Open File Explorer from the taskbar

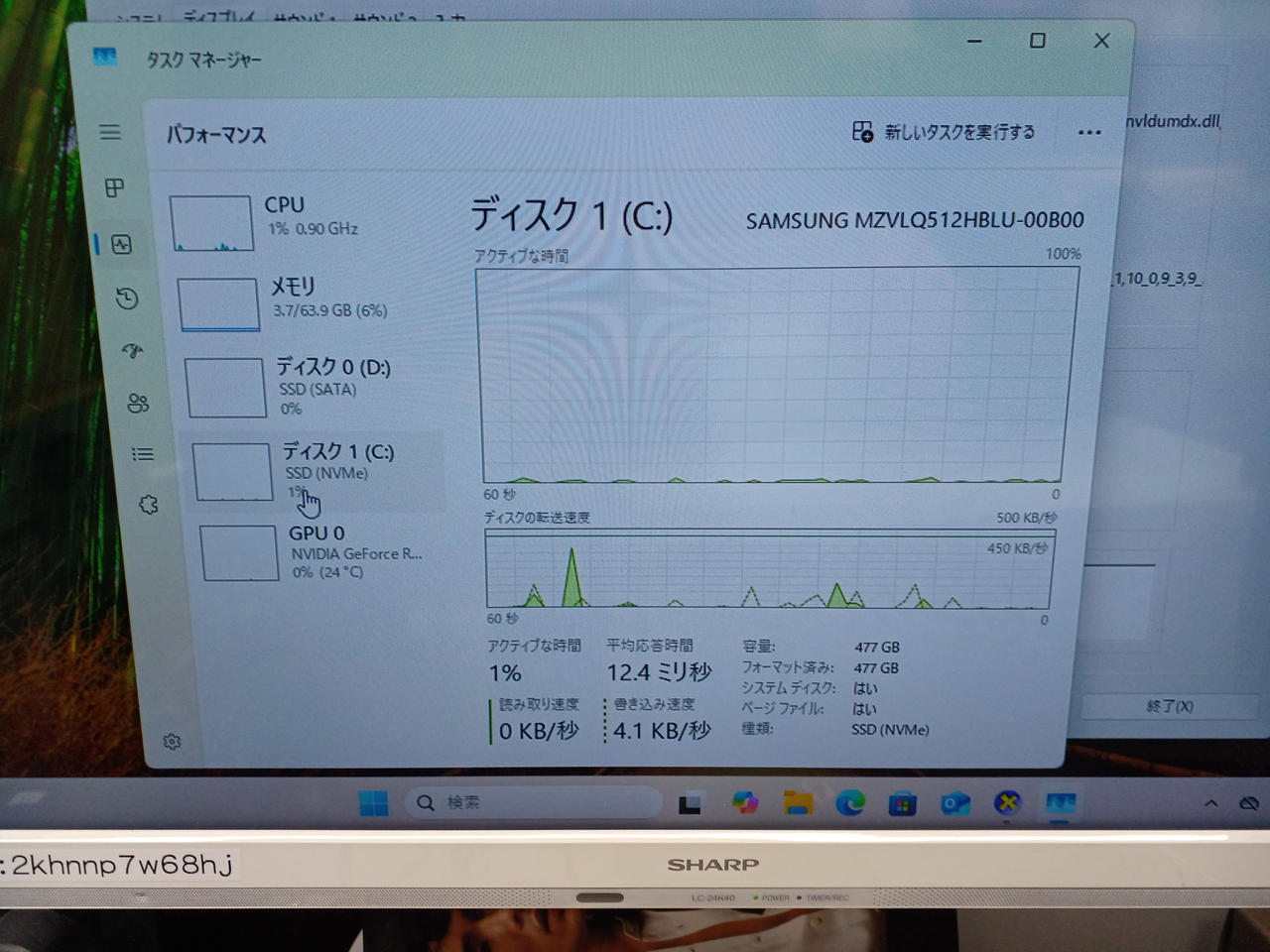(798, 803)
